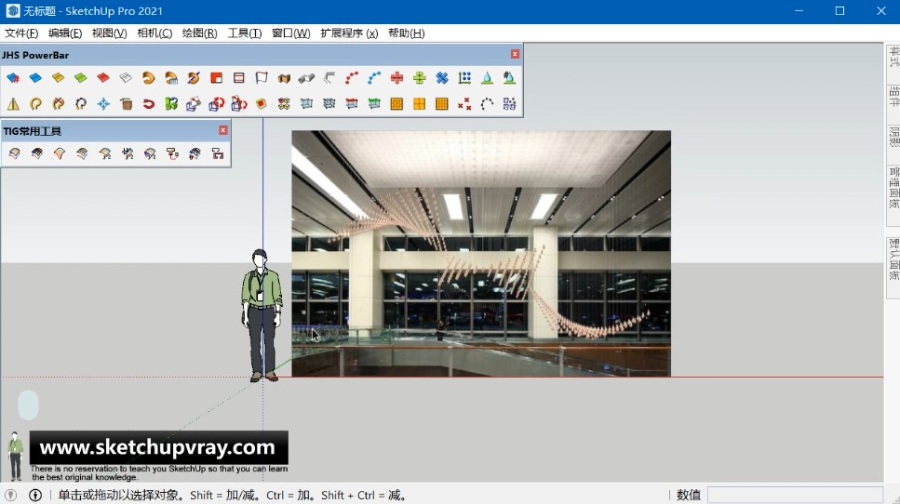Click the info circle icon in the status bar
Screen dimensions: 900x504
[35, 495]
